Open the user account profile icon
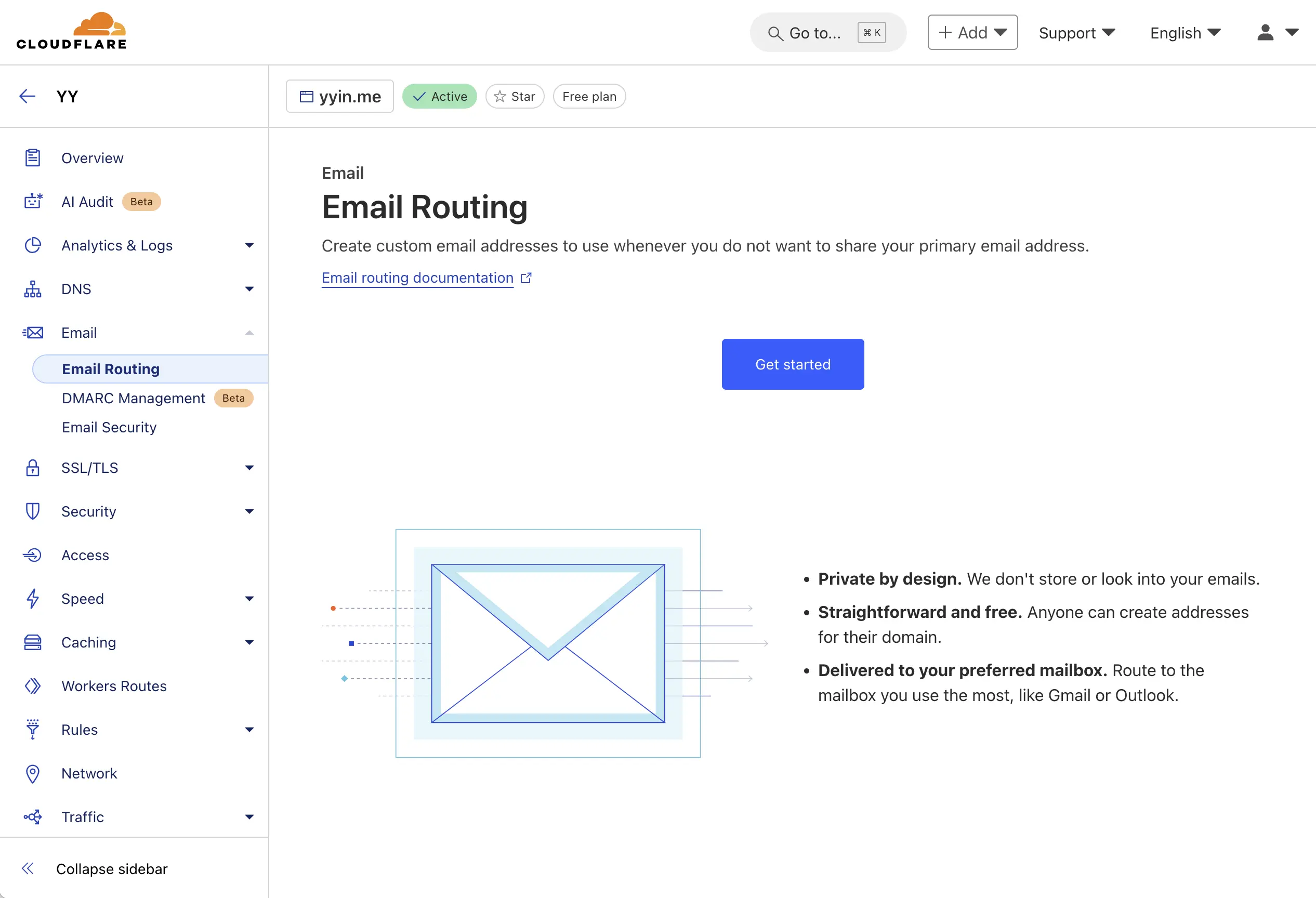Screen dimensions: 1316x898 [x=1265, y=33]
